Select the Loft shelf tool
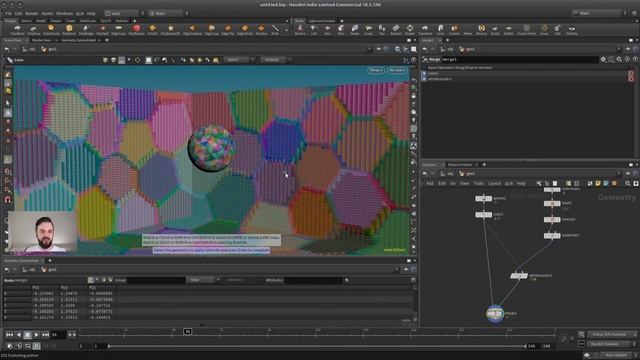This screenshot has width=640, height=360. (x=314, y=29)
